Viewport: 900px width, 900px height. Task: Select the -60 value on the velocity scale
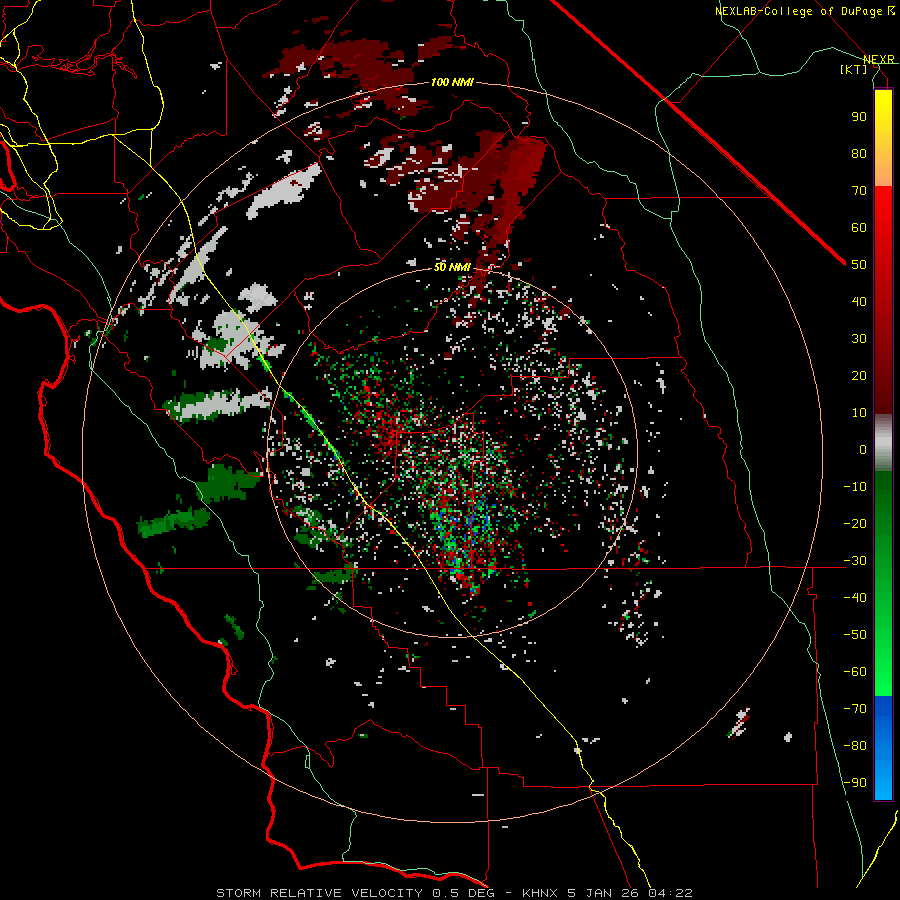click(855, 672)
